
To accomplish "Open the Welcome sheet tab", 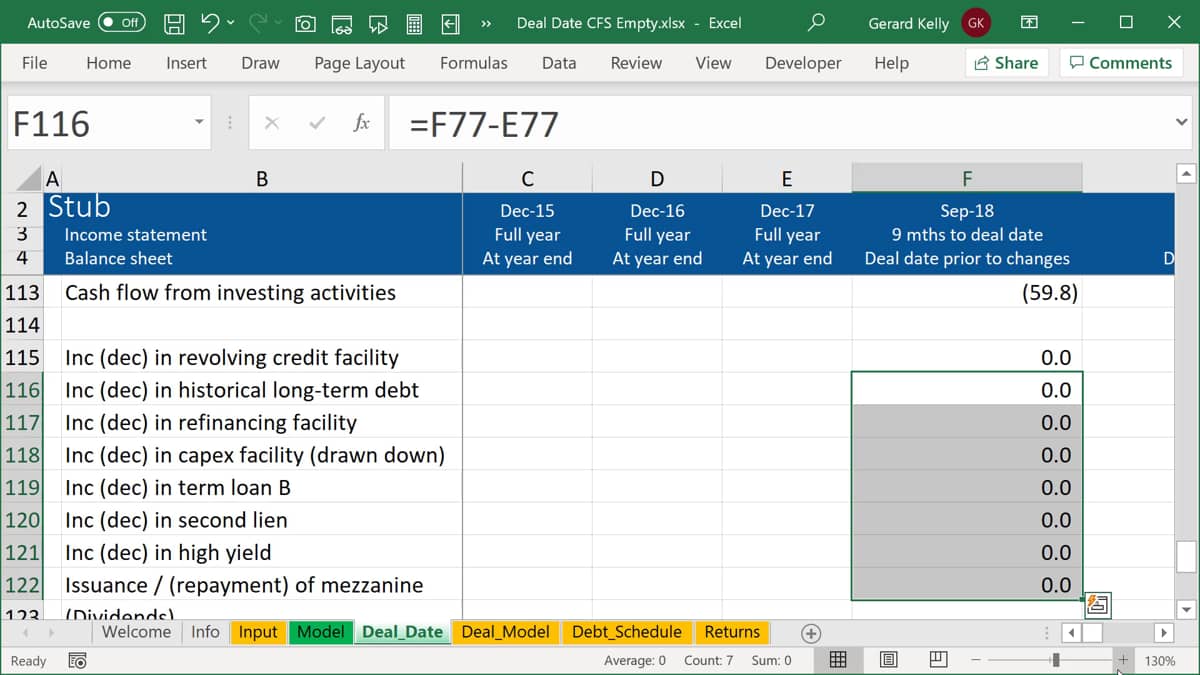I will click(x=136, y=632).
